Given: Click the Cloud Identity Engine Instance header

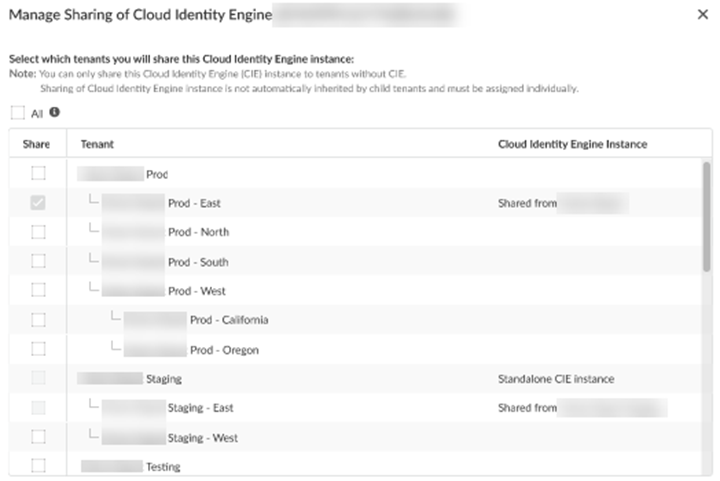Looking at the screenshot, I should tap(572, 144).
